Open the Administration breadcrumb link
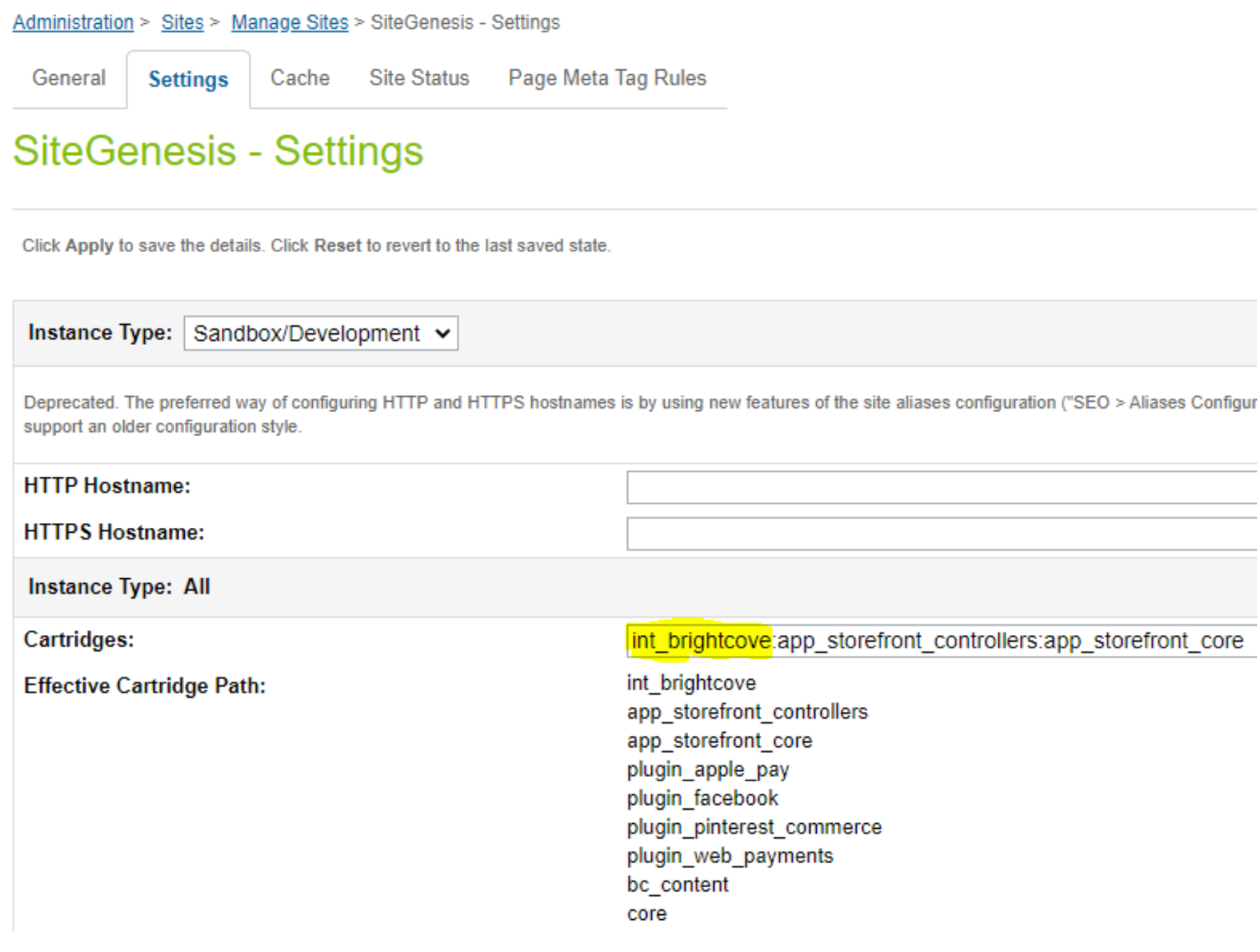This screenshot has height=952, width=1260. click(x=73, y=22)
